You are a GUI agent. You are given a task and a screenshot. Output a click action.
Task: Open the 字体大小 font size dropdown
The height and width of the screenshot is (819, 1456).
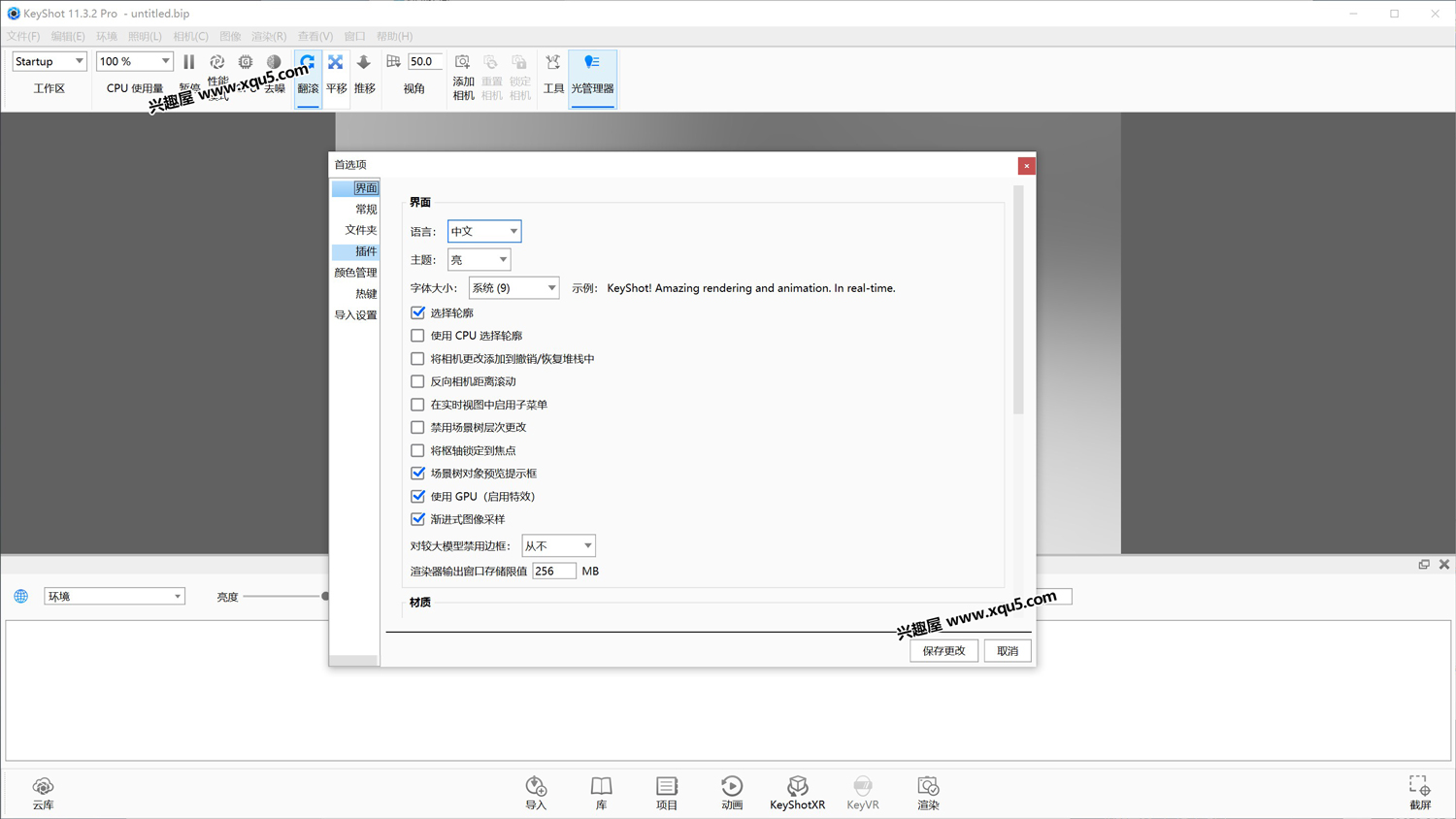tap(513, 288)
